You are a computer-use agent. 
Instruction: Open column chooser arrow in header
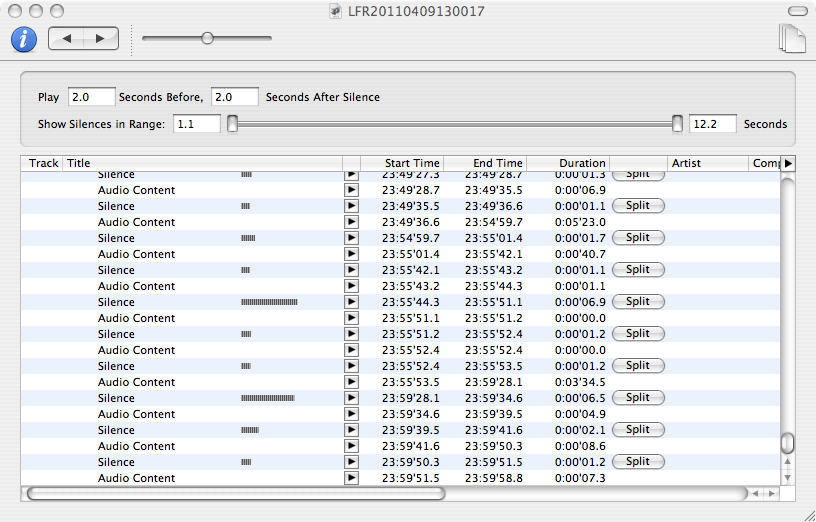click(x=788, y=163)
